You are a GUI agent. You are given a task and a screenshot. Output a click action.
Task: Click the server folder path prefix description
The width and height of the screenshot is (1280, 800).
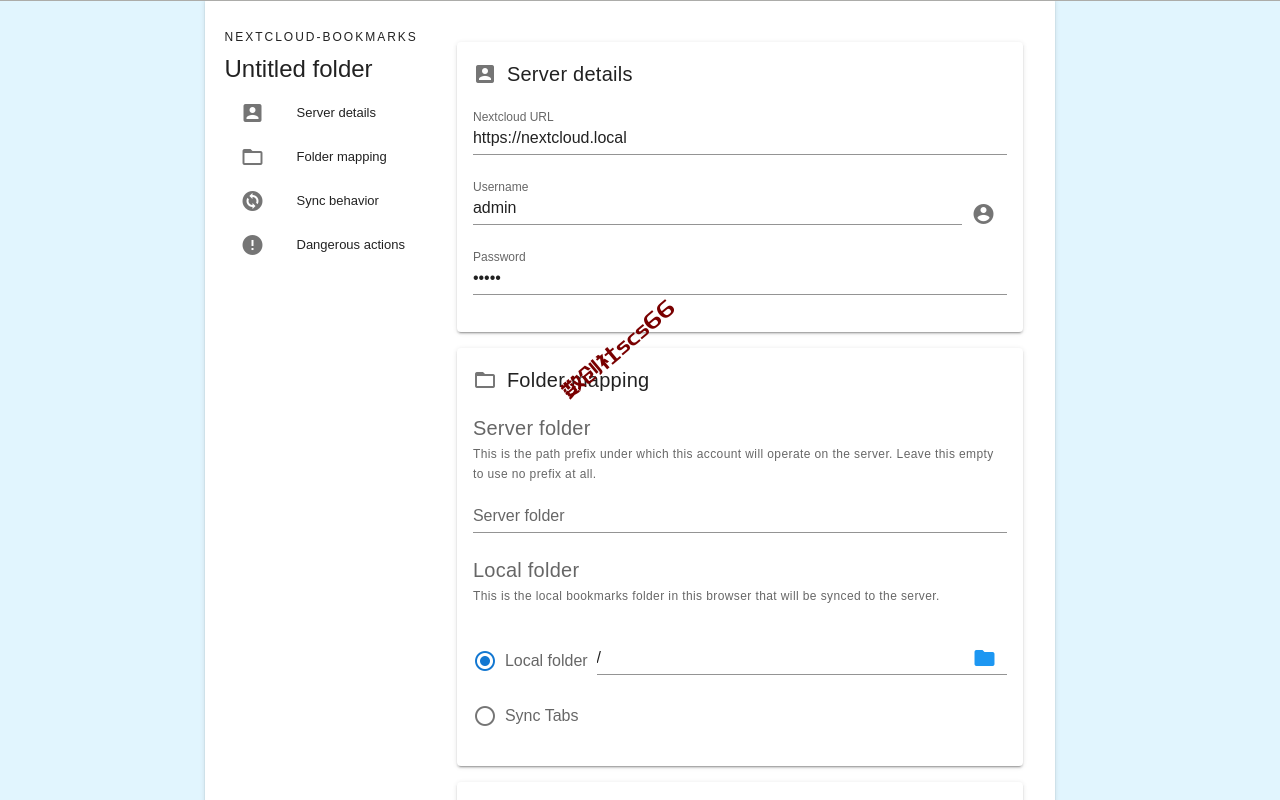pyautogui.click(x=733, y=464)
